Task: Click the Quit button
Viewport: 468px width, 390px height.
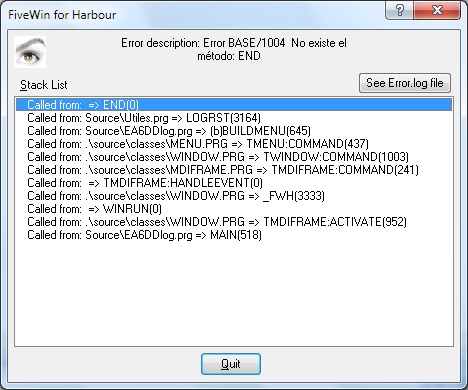Action: point(231,364)
